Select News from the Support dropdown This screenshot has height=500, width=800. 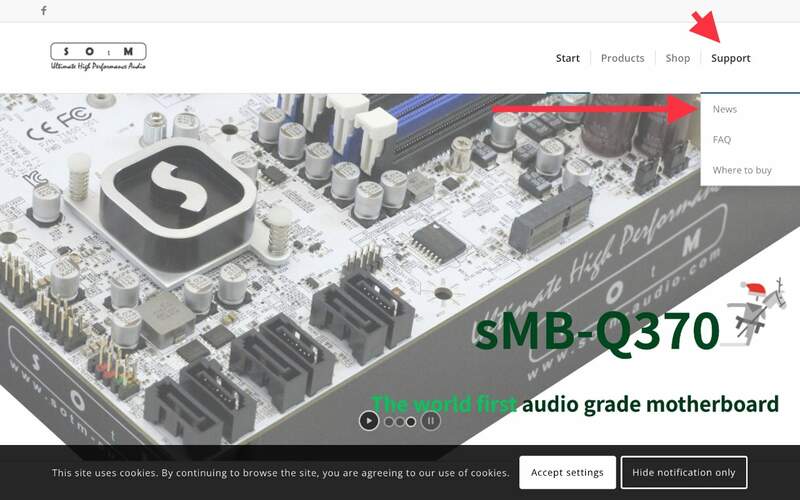724,109
